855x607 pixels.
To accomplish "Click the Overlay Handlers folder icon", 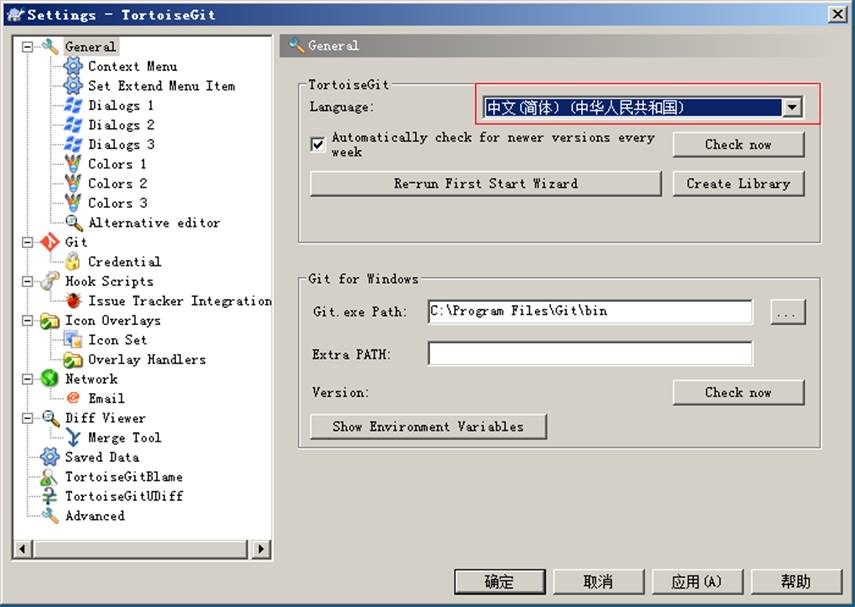I will pyautogui.click(x=73, y=360).
